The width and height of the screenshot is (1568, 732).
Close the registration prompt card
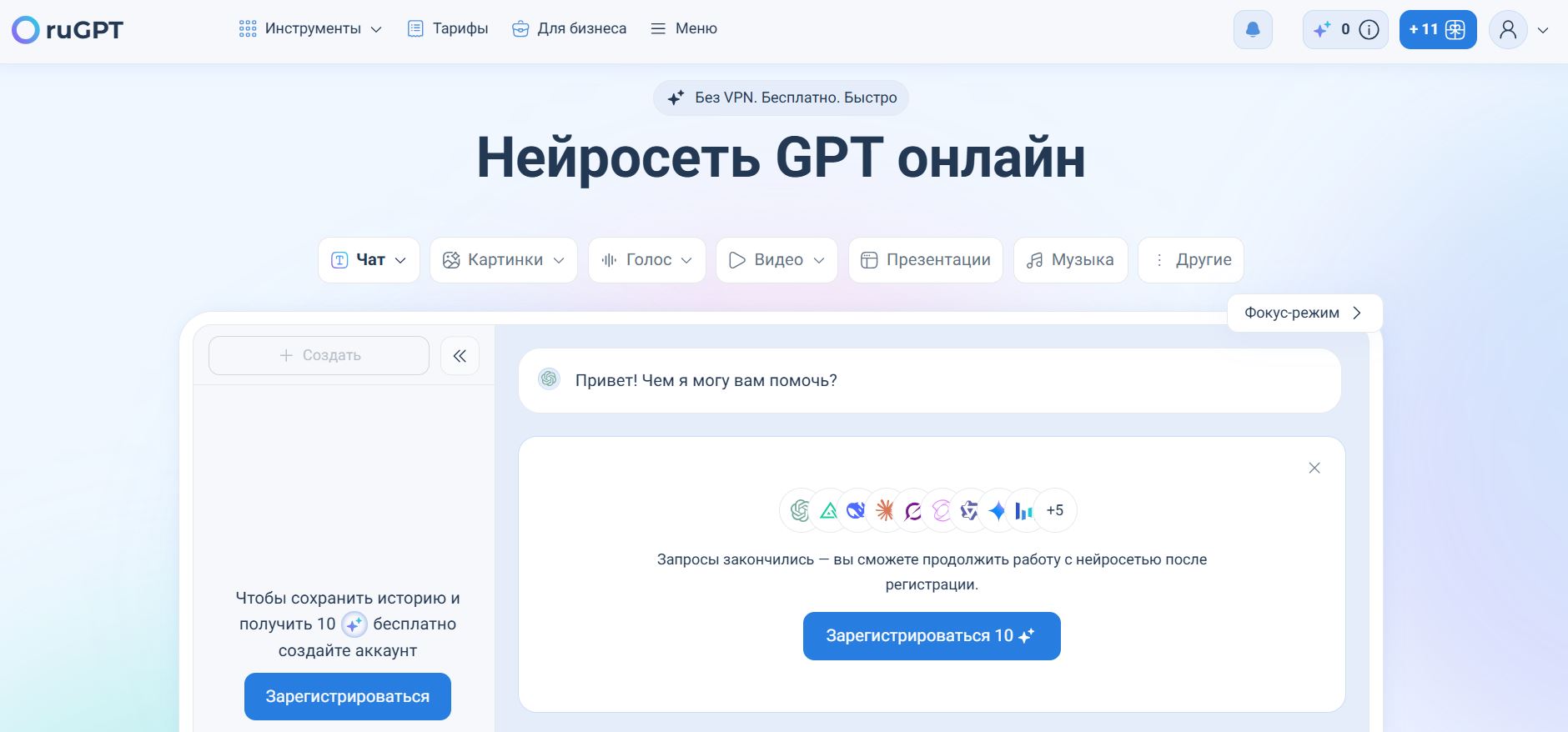[x=1314, y=468]
